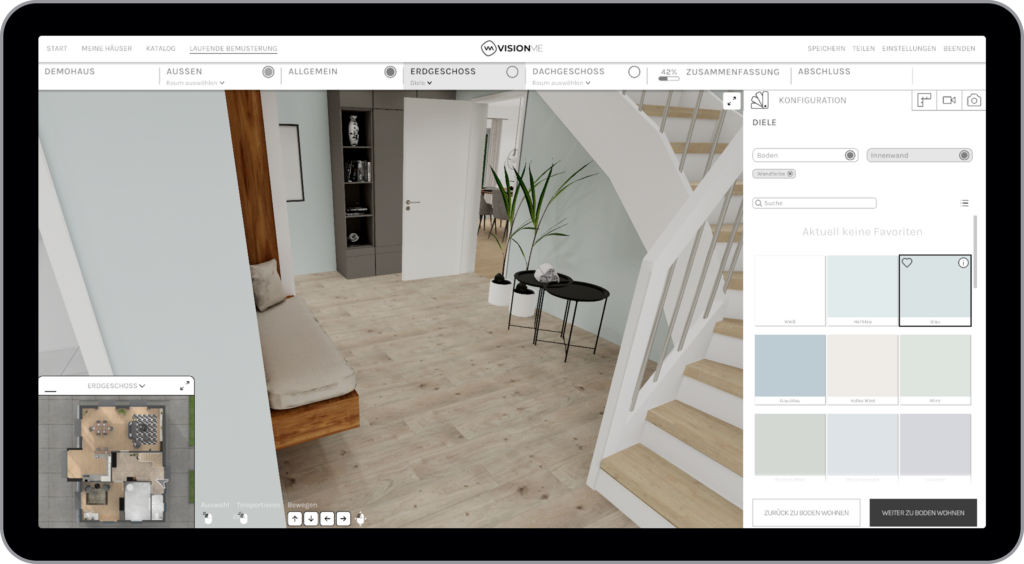Screen dimensions: 1024x564
Task: Add the selected Blau swatch to favorites
Action: tap(907, 263)
